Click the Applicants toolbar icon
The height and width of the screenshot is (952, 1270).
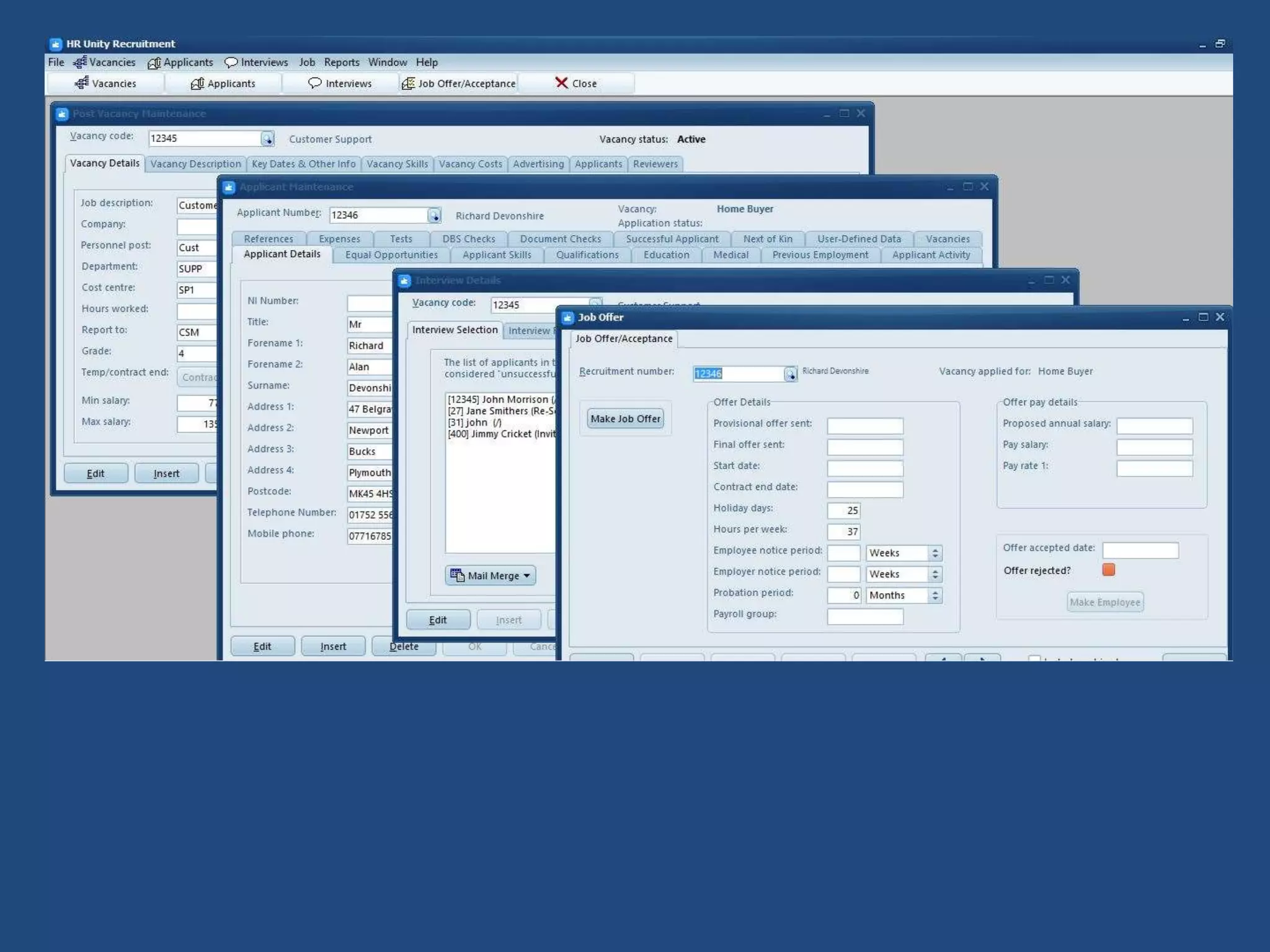click(197, 83)
